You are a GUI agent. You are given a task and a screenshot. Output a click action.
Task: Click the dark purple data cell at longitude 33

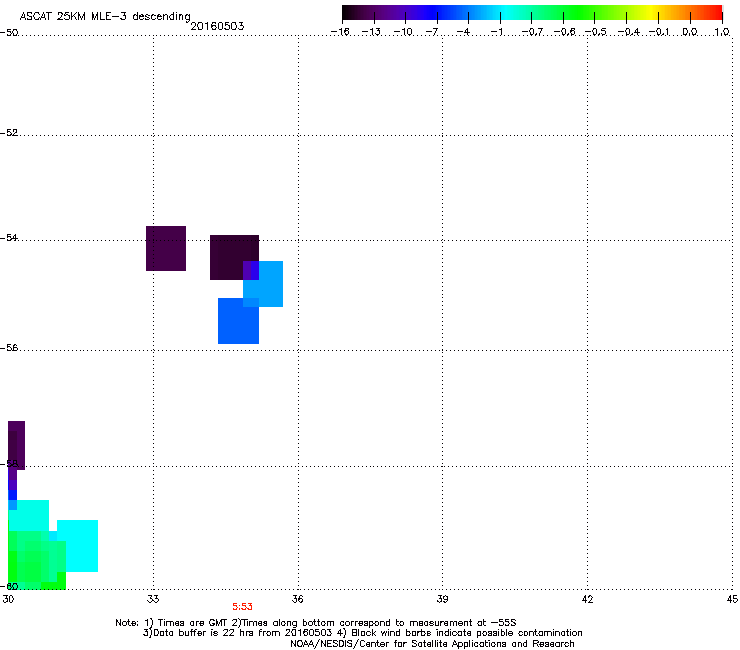[166, 248]
